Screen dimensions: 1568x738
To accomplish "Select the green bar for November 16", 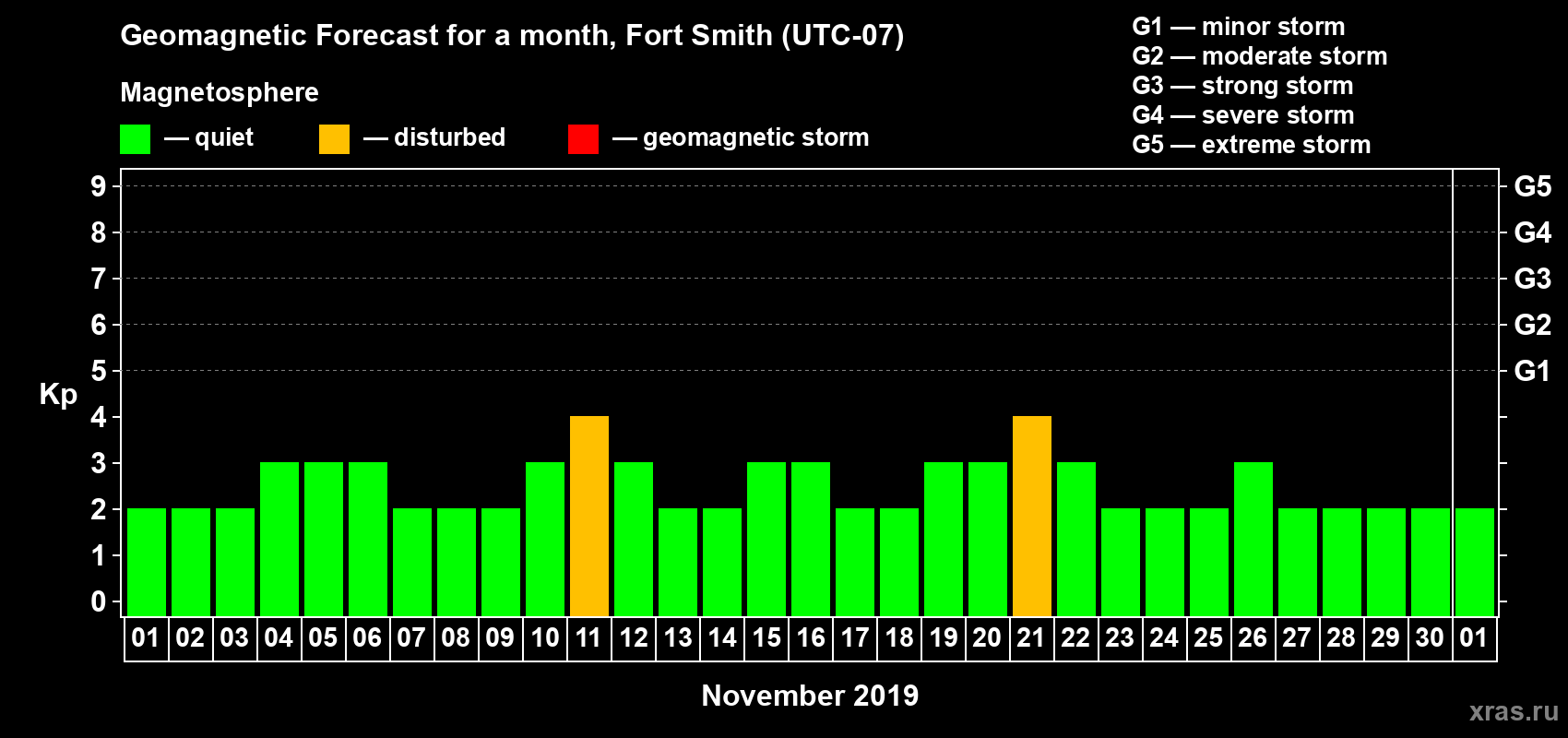I will tap(811, 540).
